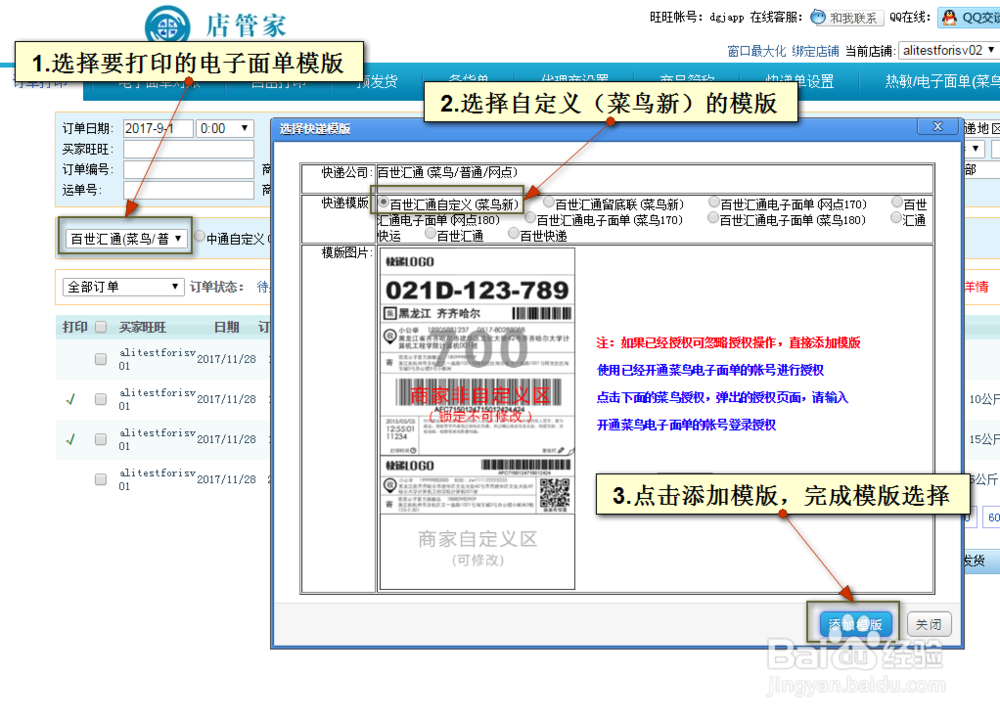Open the 百世汇通(菜鸟/普 template dropdown

pyautogui.click(x=126, y=239)
